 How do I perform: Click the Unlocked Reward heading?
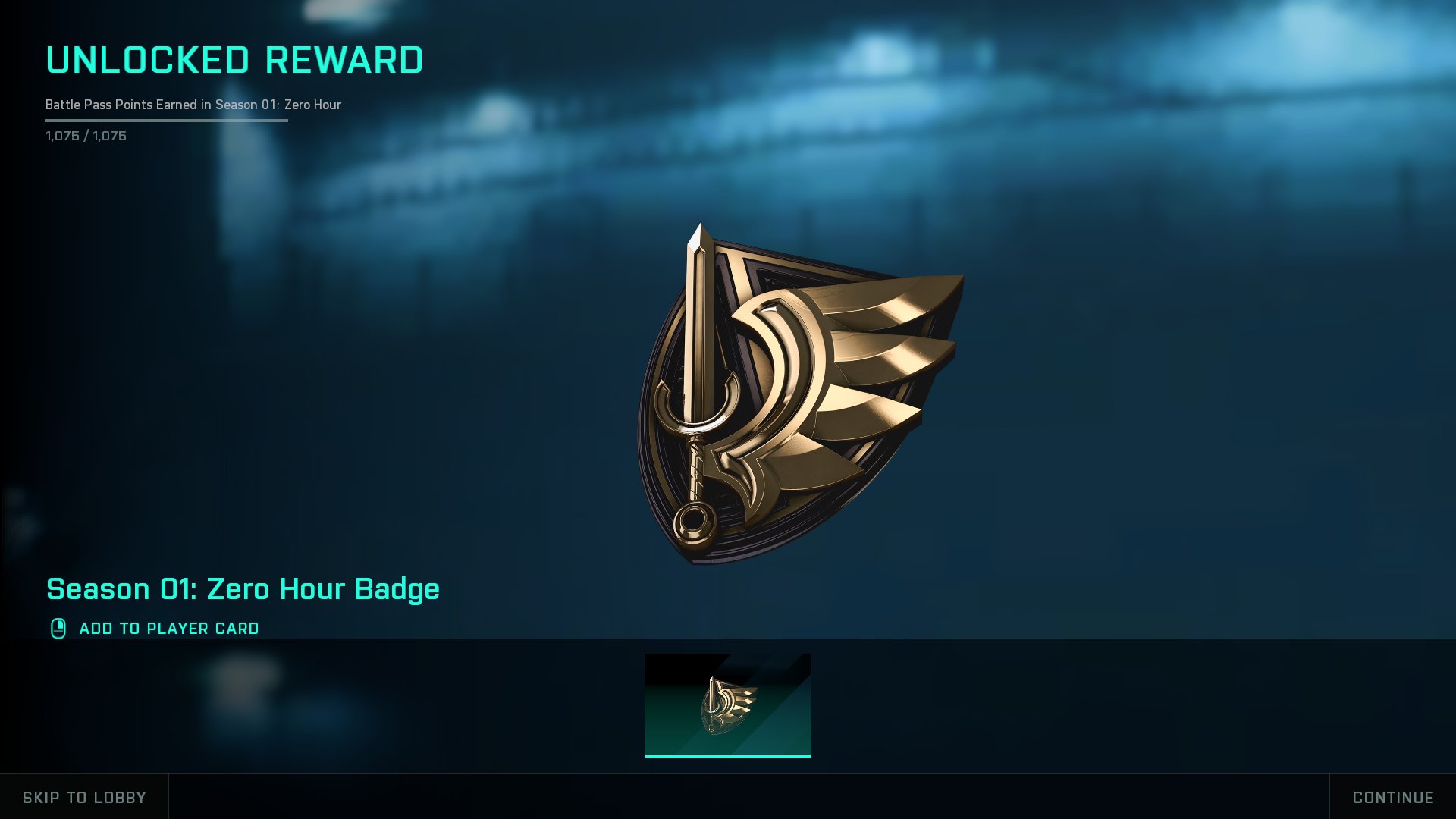pyautogui.click(x=234, y=61)
